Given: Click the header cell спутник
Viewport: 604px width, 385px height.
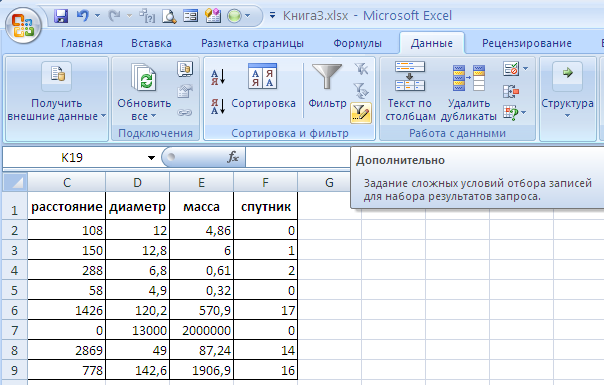Looking at the screenshot, I should (265, 206).
